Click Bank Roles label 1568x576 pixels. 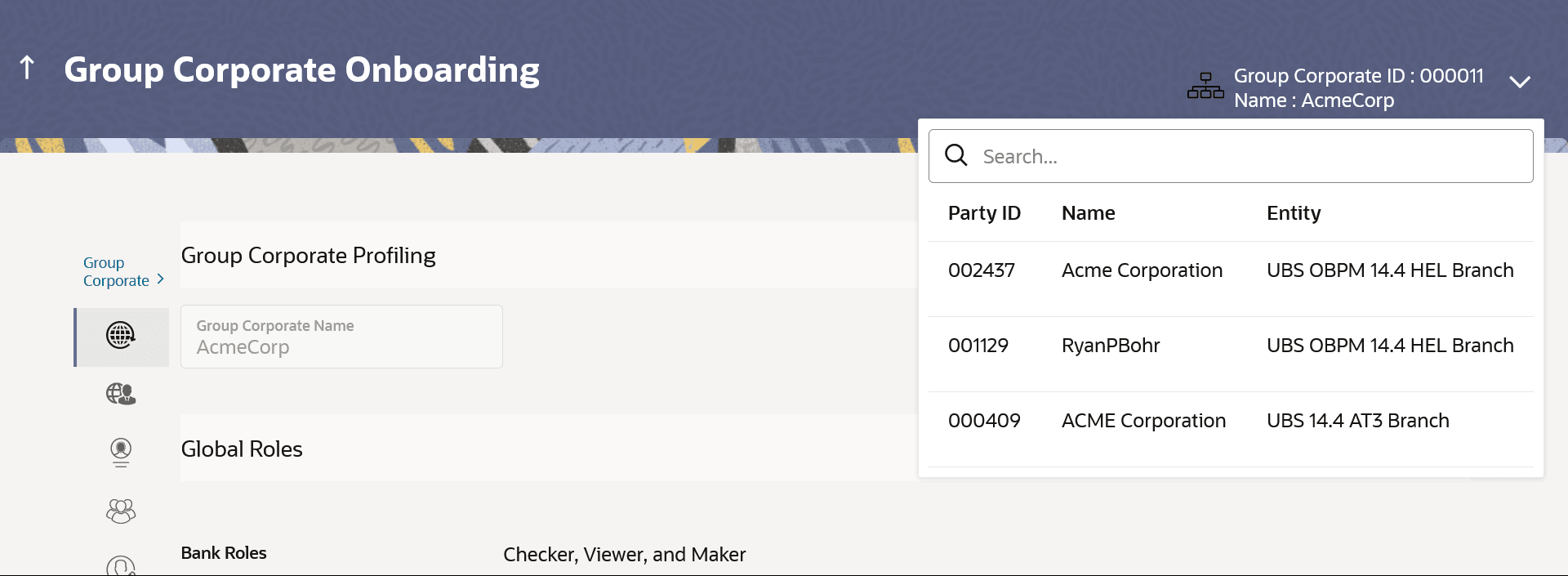coord(224,553)
